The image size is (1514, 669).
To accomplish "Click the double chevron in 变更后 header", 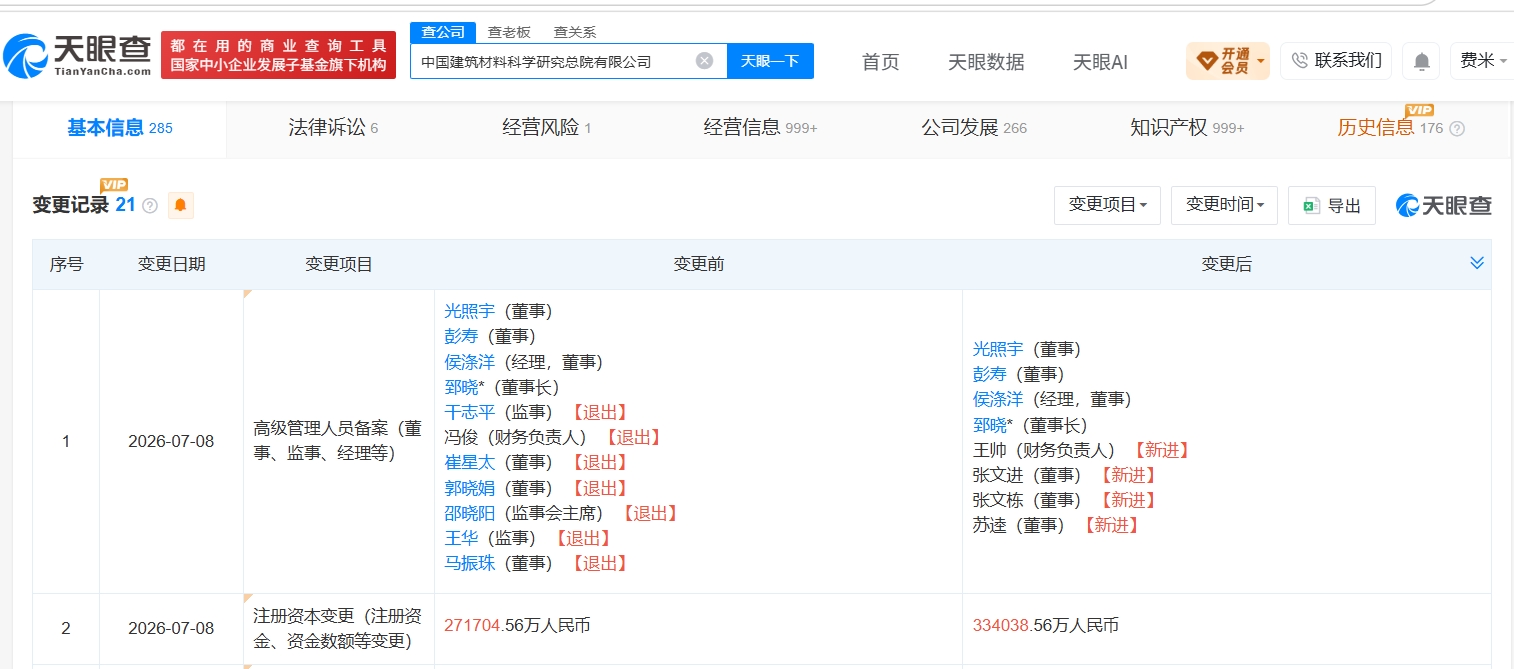I will click(x=1477, y=263).
